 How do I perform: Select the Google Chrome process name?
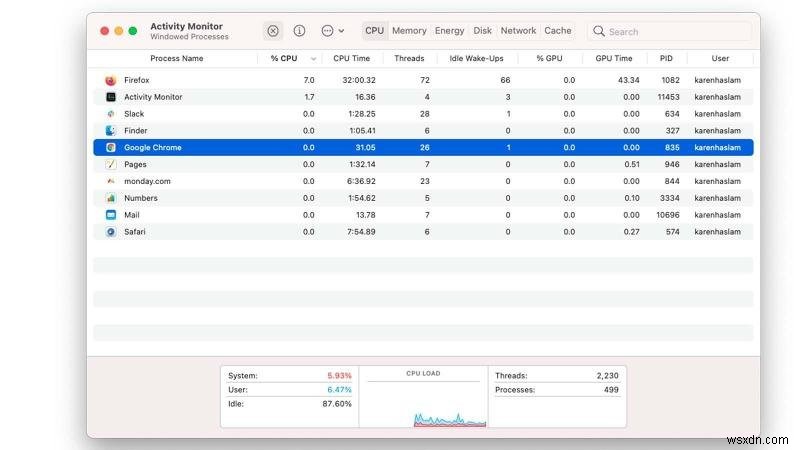(153, 147)
